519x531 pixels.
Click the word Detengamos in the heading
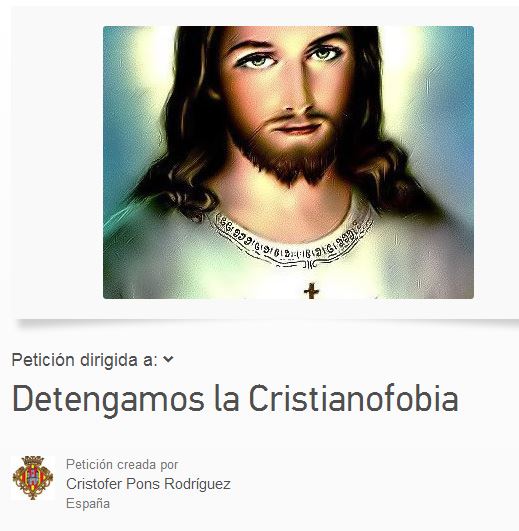(108, 400)
